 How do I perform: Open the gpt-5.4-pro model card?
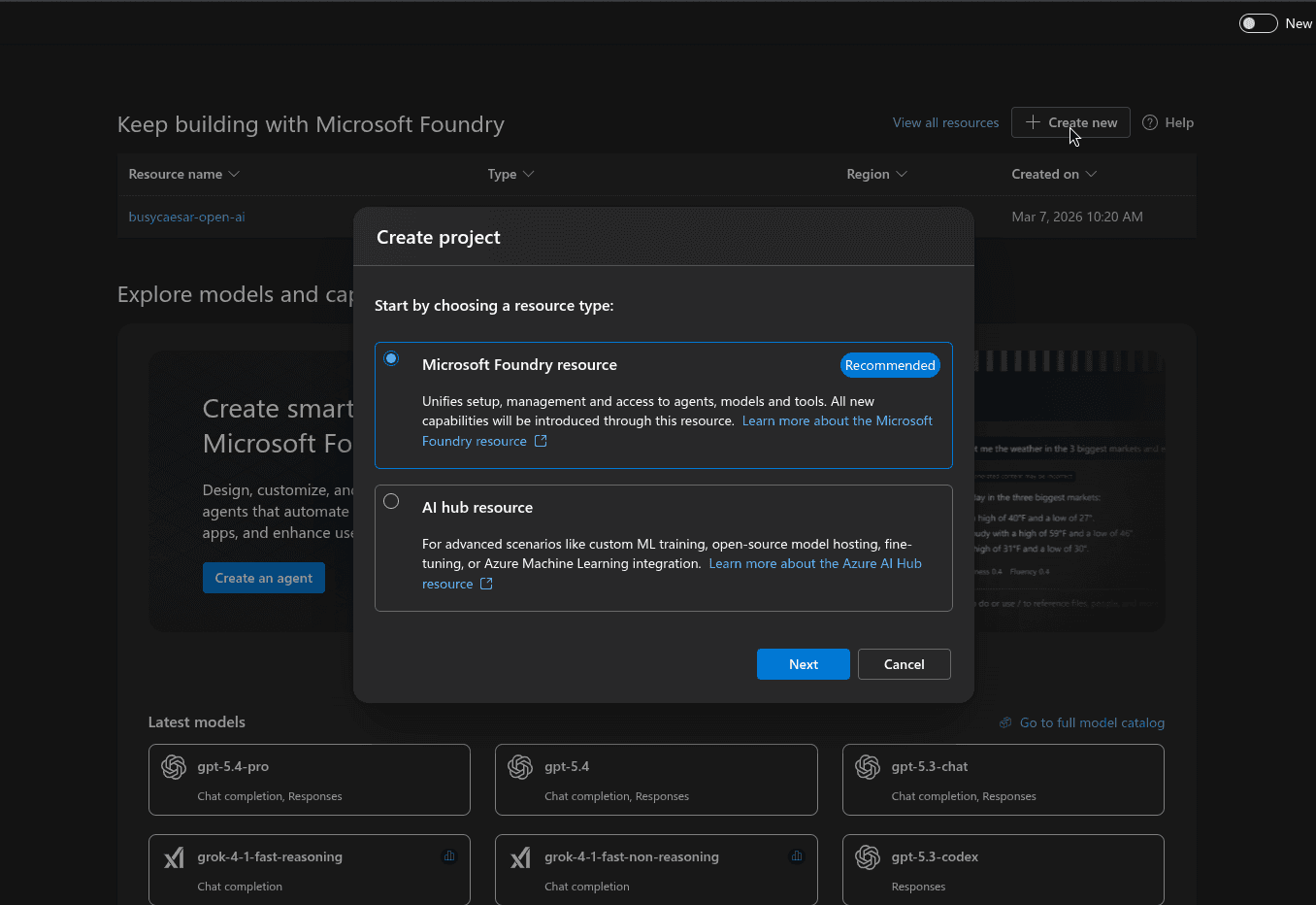(x=310, y=780)
